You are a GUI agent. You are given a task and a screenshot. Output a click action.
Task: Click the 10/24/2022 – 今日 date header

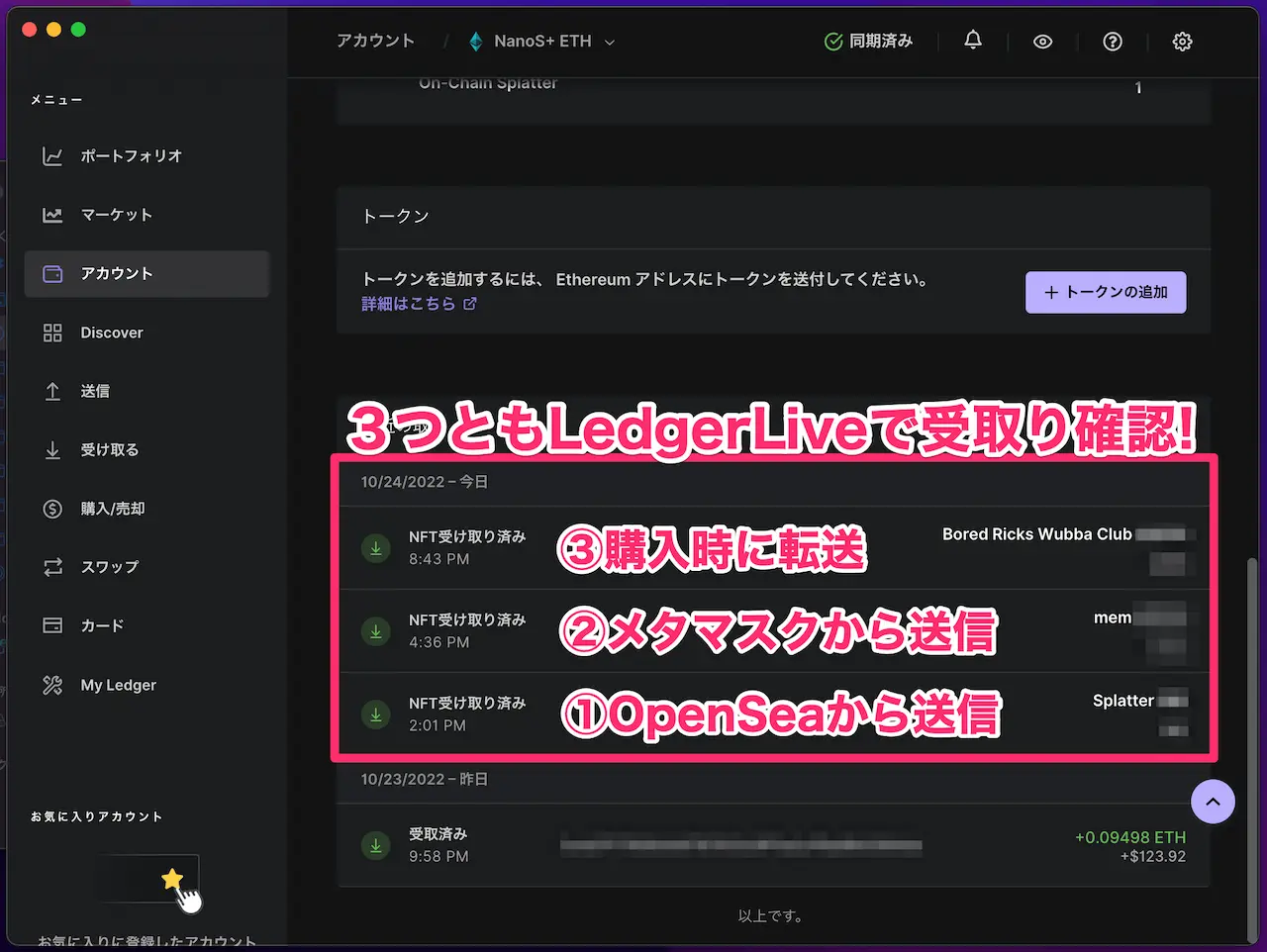(425, 482)
